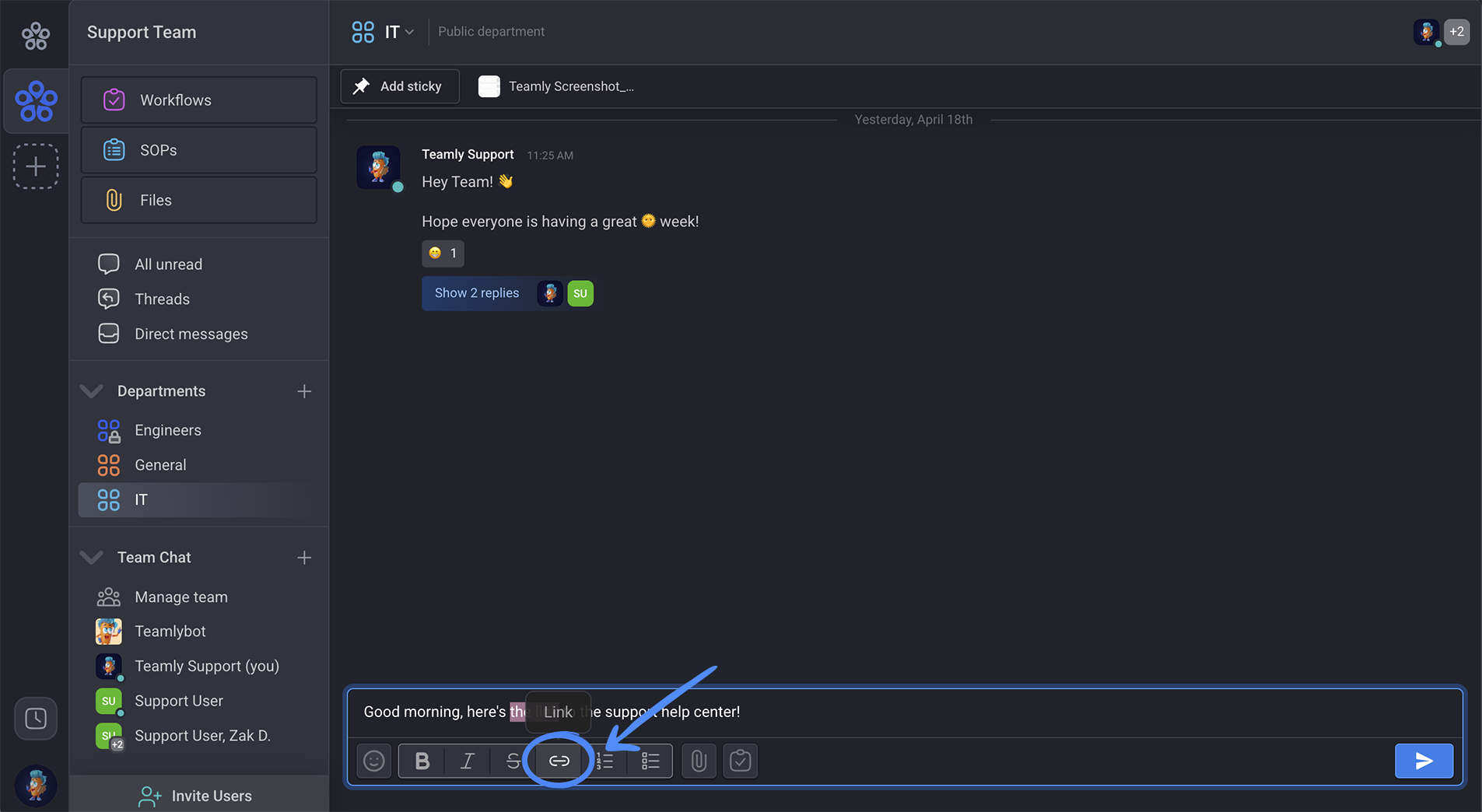
Task: Toggle strikethrough formatting
Action: point(513,761)
